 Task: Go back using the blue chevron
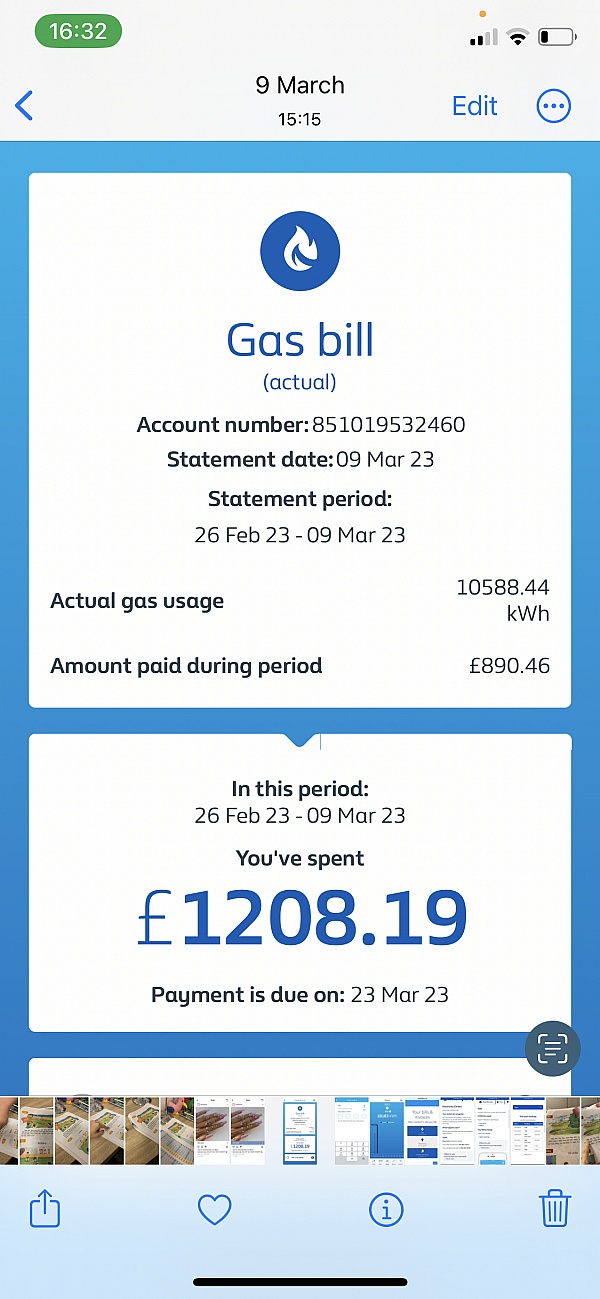(x=25, y=106)
